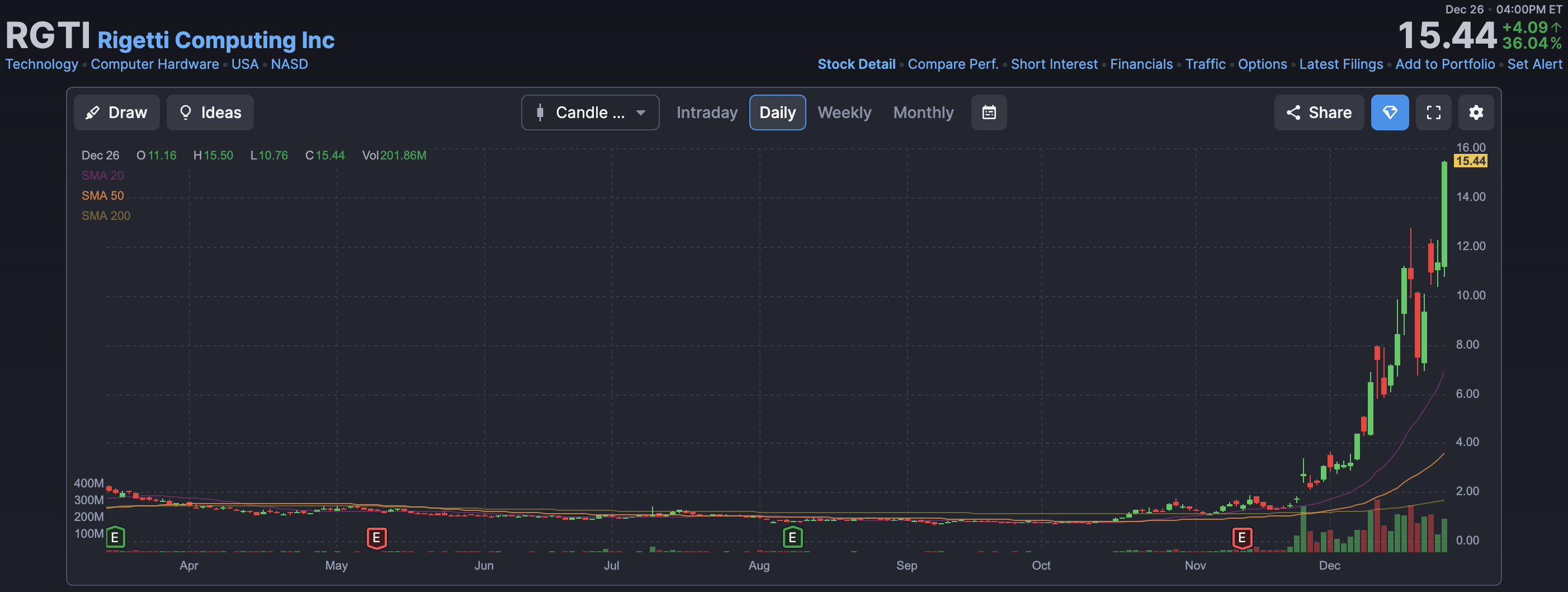This screenshot has width=1568, height=592.
Task: Click the lightbulb icon in Ideas
Action: 186,112
